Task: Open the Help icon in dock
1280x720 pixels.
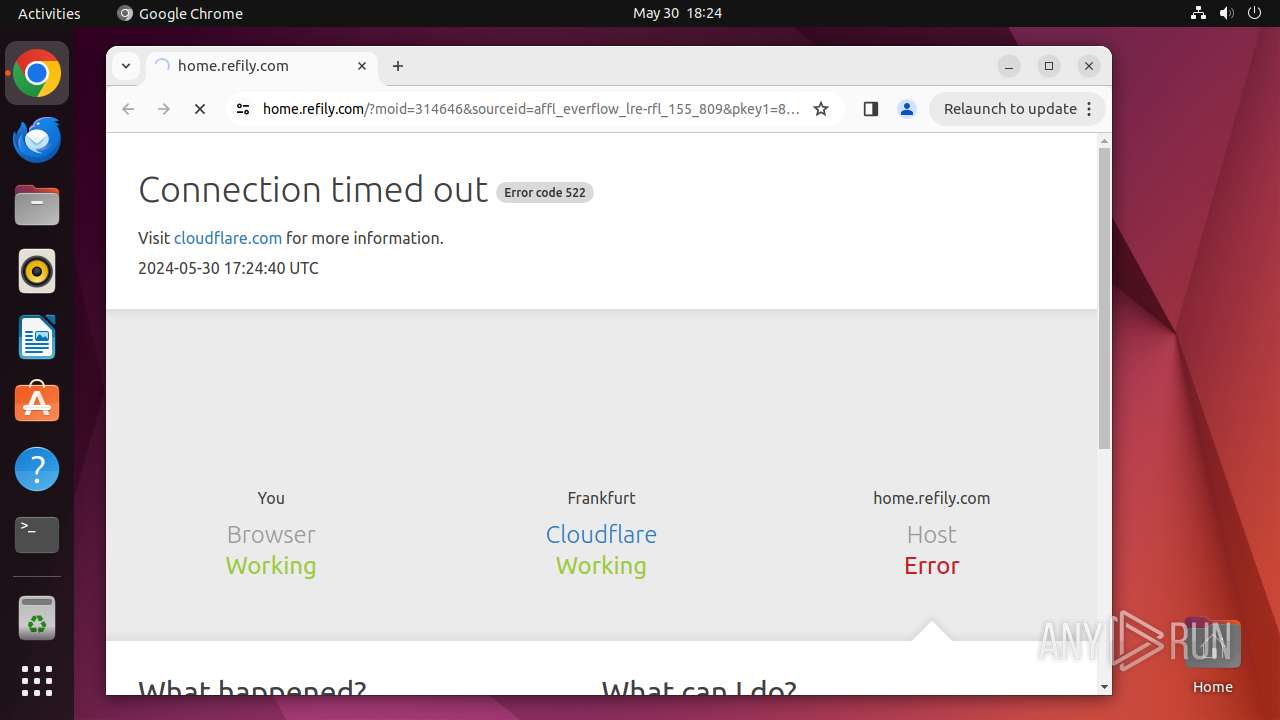Action: click(x=37, y=469)
